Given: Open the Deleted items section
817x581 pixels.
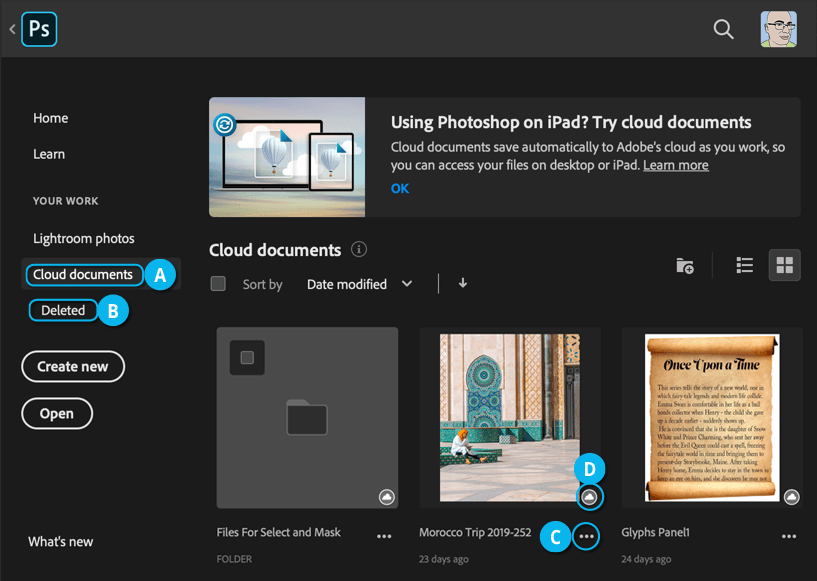Looking at the screenshot, I should (63, 311).
